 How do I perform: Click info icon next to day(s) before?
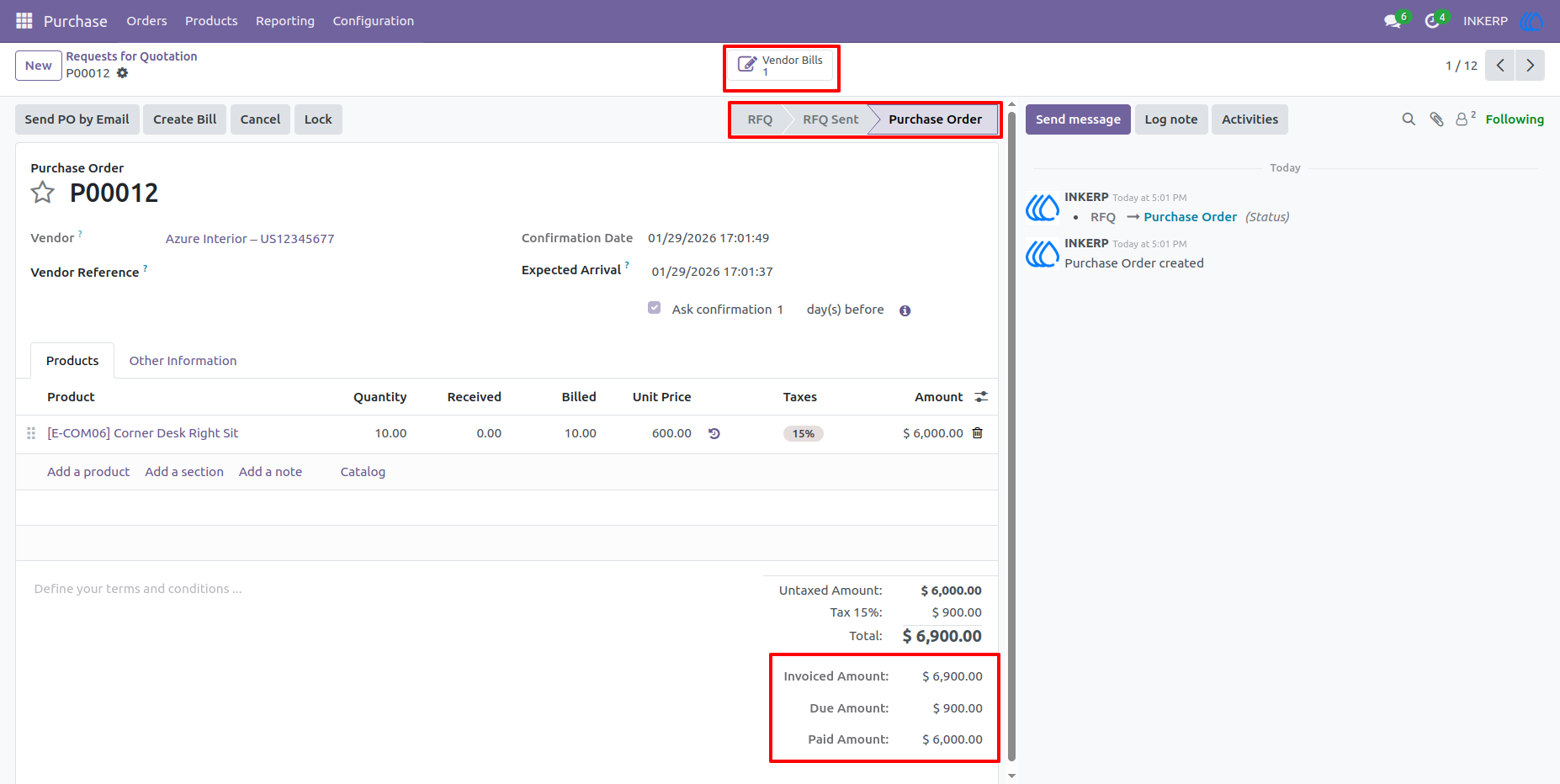coord(905,310)
